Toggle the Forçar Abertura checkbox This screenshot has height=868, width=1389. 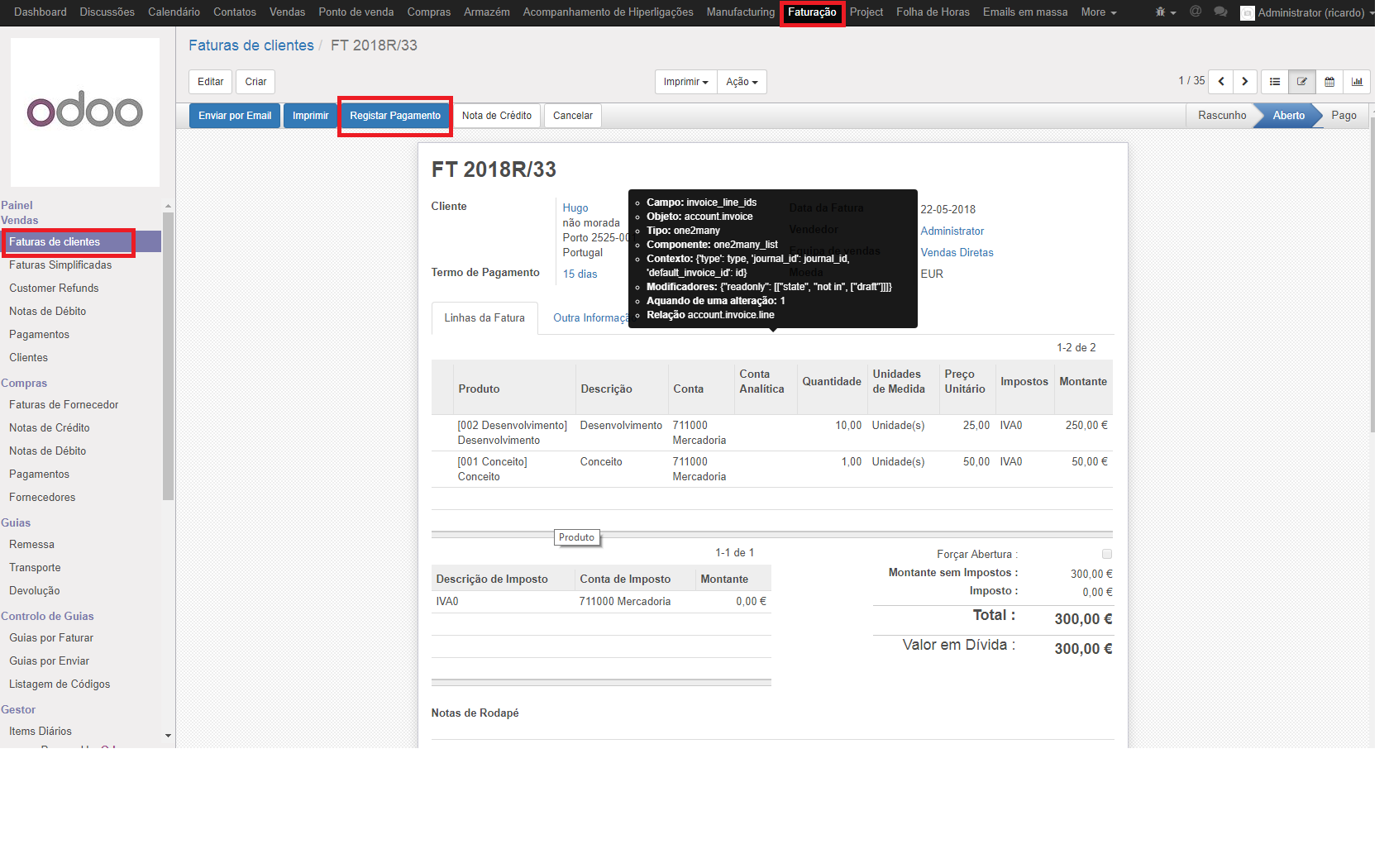click(x=1106, y=554)
